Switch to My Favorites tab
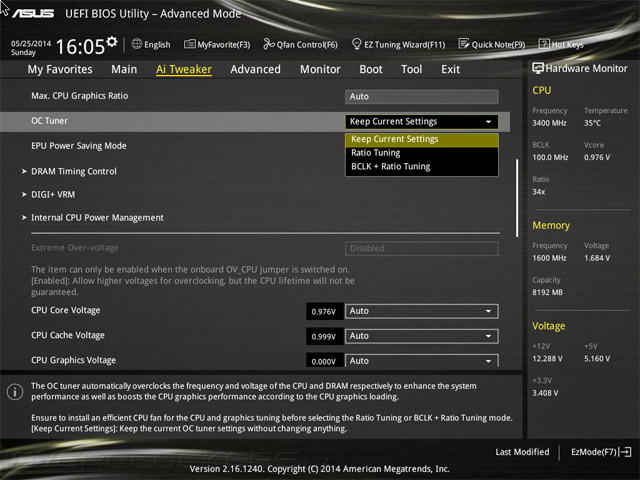This screenshot has width=640, height=480. (60, 69)
